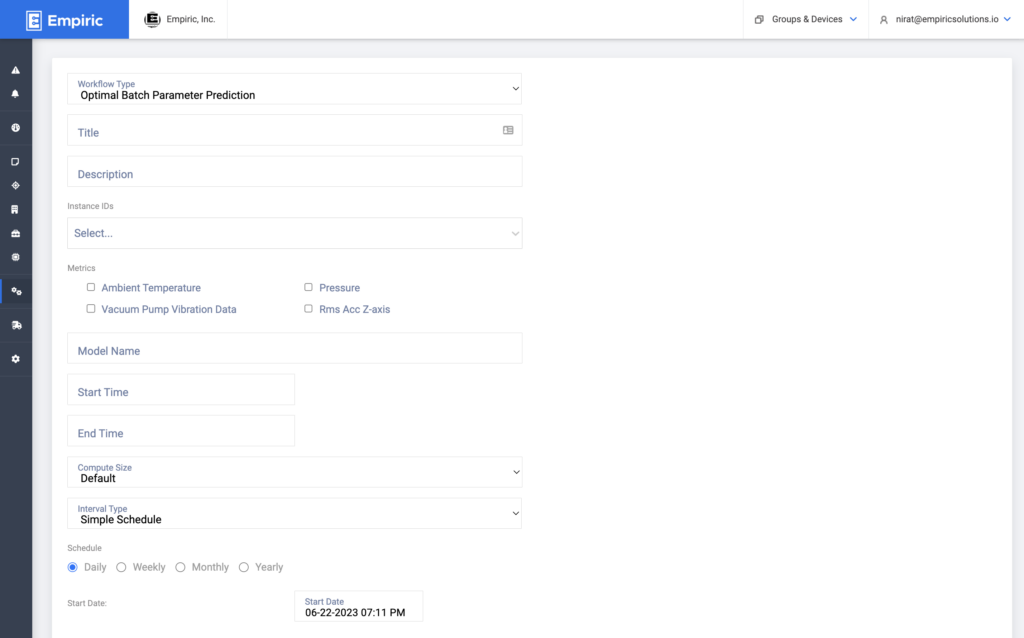
Task: Open the Instance IDs Select dropdown
Action: tap(295, 233)
